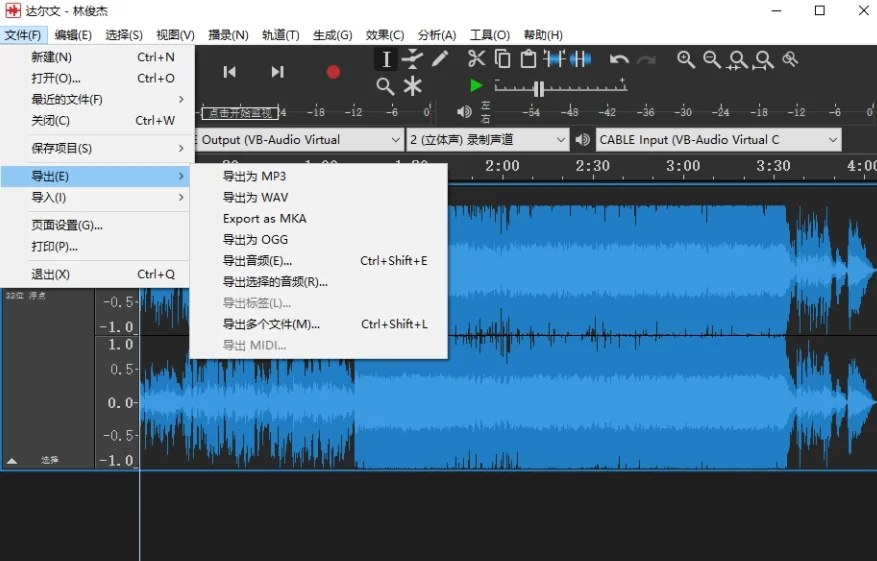
Task: Expand the 导出(E) submenu arrow
Action: click(181, 176)
